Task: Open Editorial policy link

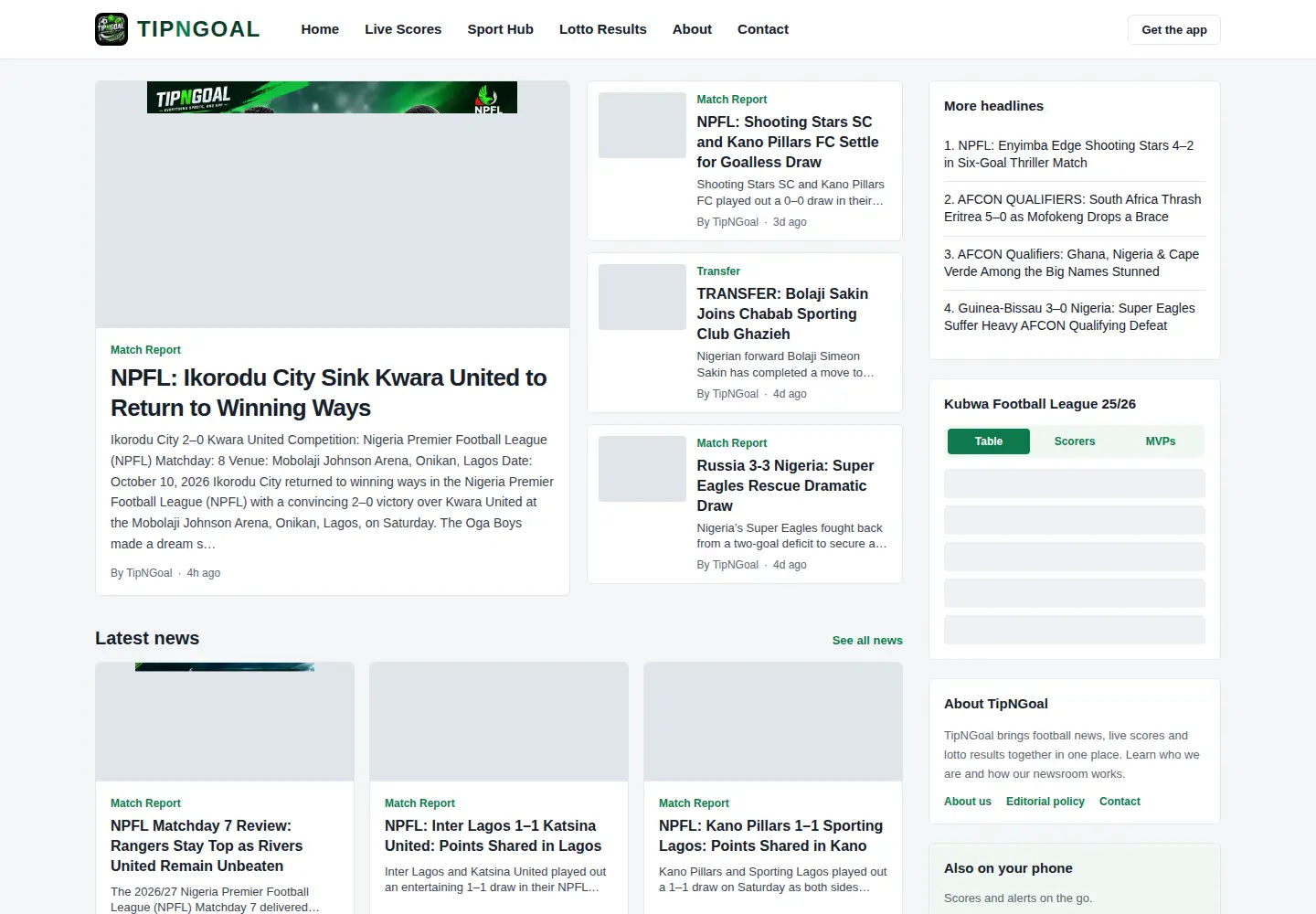Action: pos(1045,802)
